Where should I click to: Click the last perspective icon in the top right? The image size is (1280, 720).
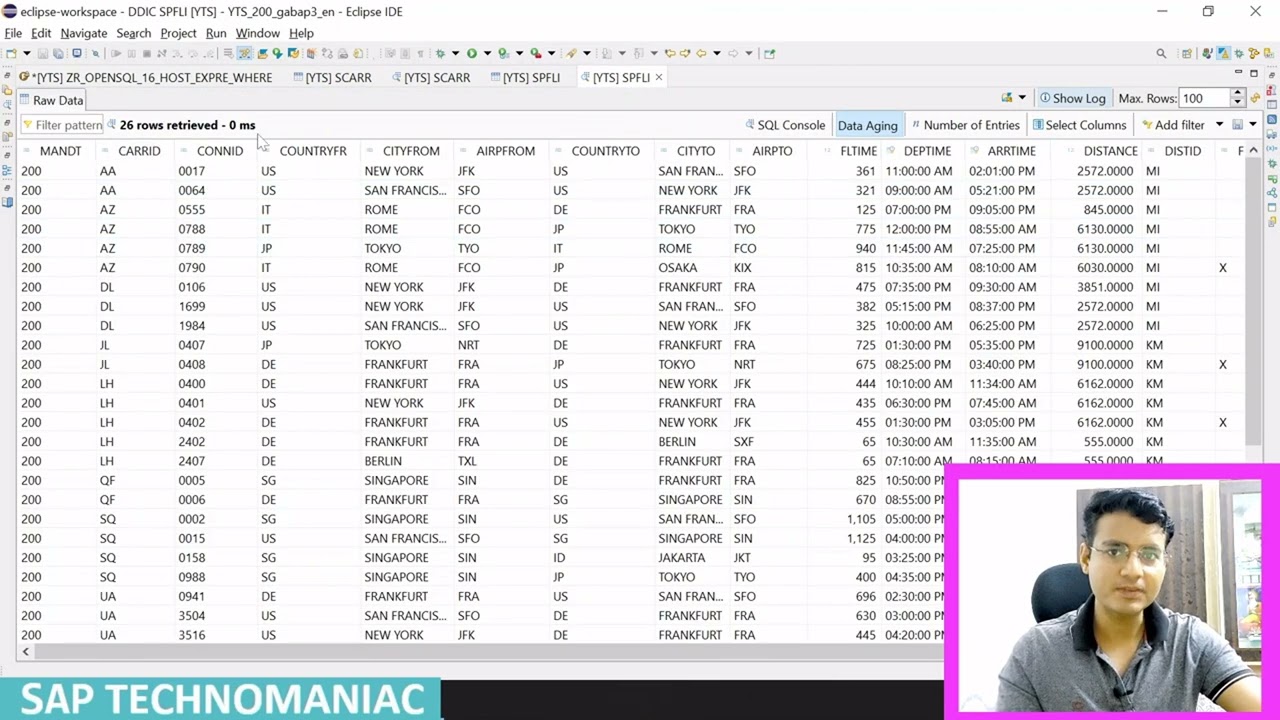(1269, 54)
